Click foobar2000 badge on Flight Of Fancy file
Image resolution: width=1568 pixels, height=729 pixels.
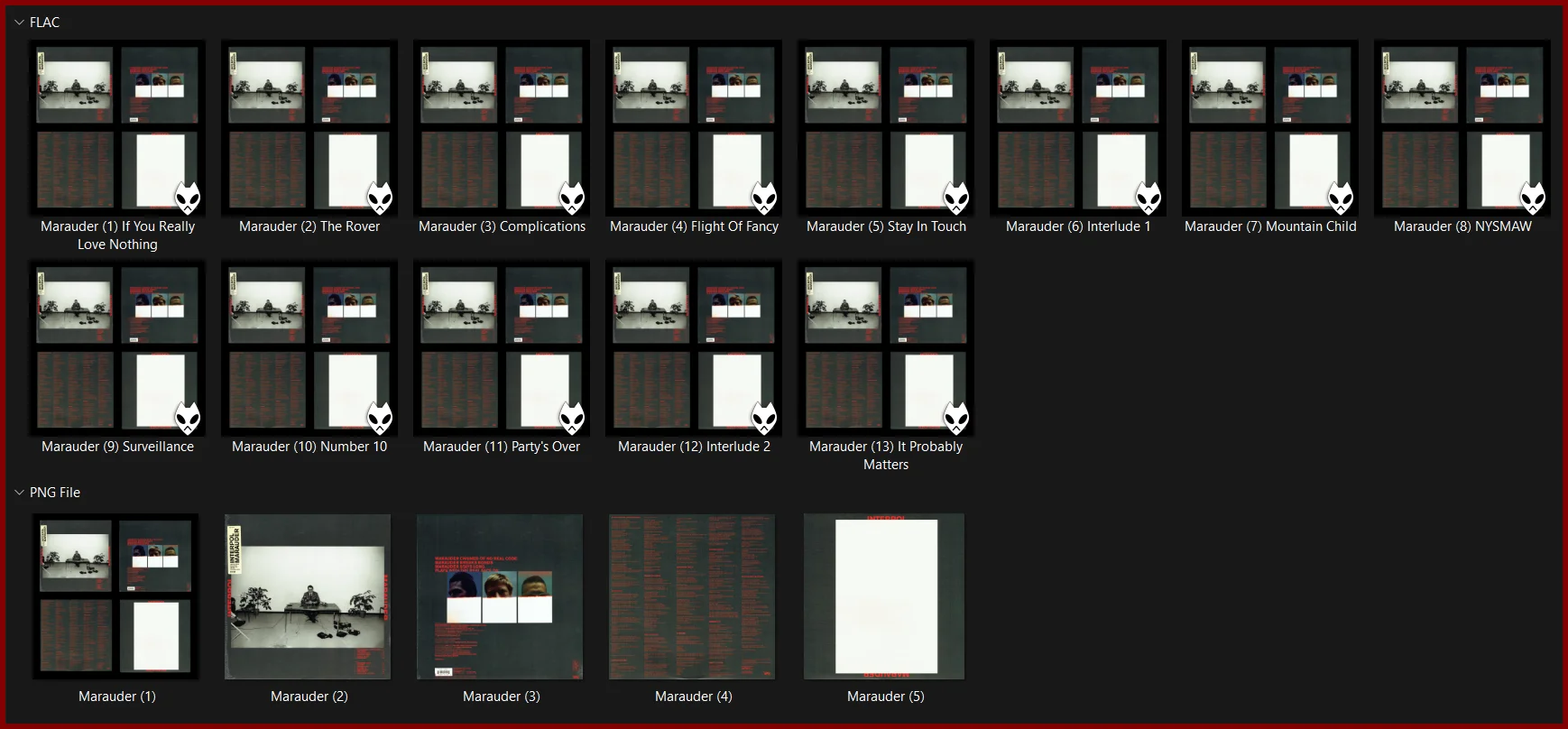764,198
